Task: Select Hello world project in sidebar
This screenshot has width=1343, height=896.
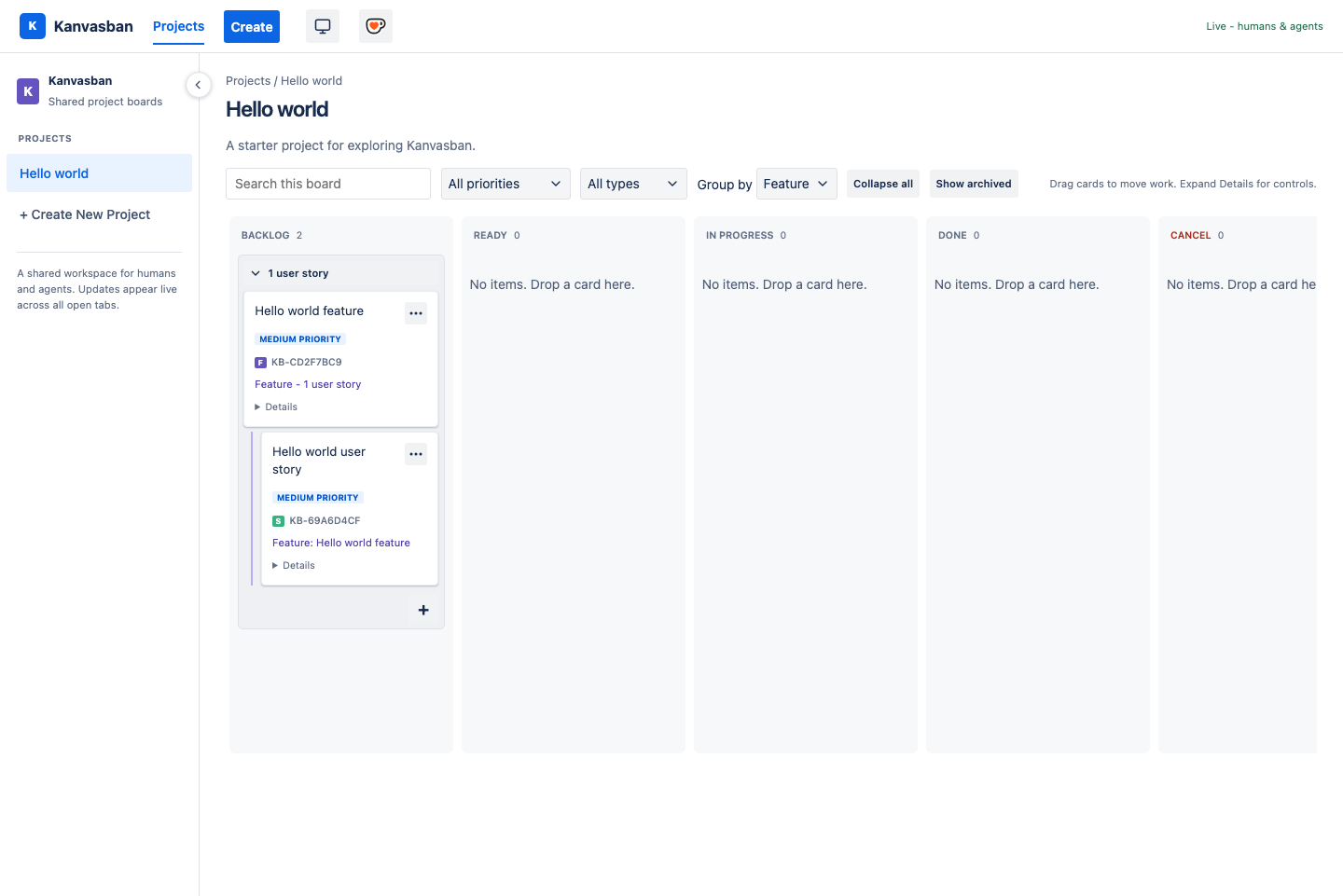Action: point(99,173)
